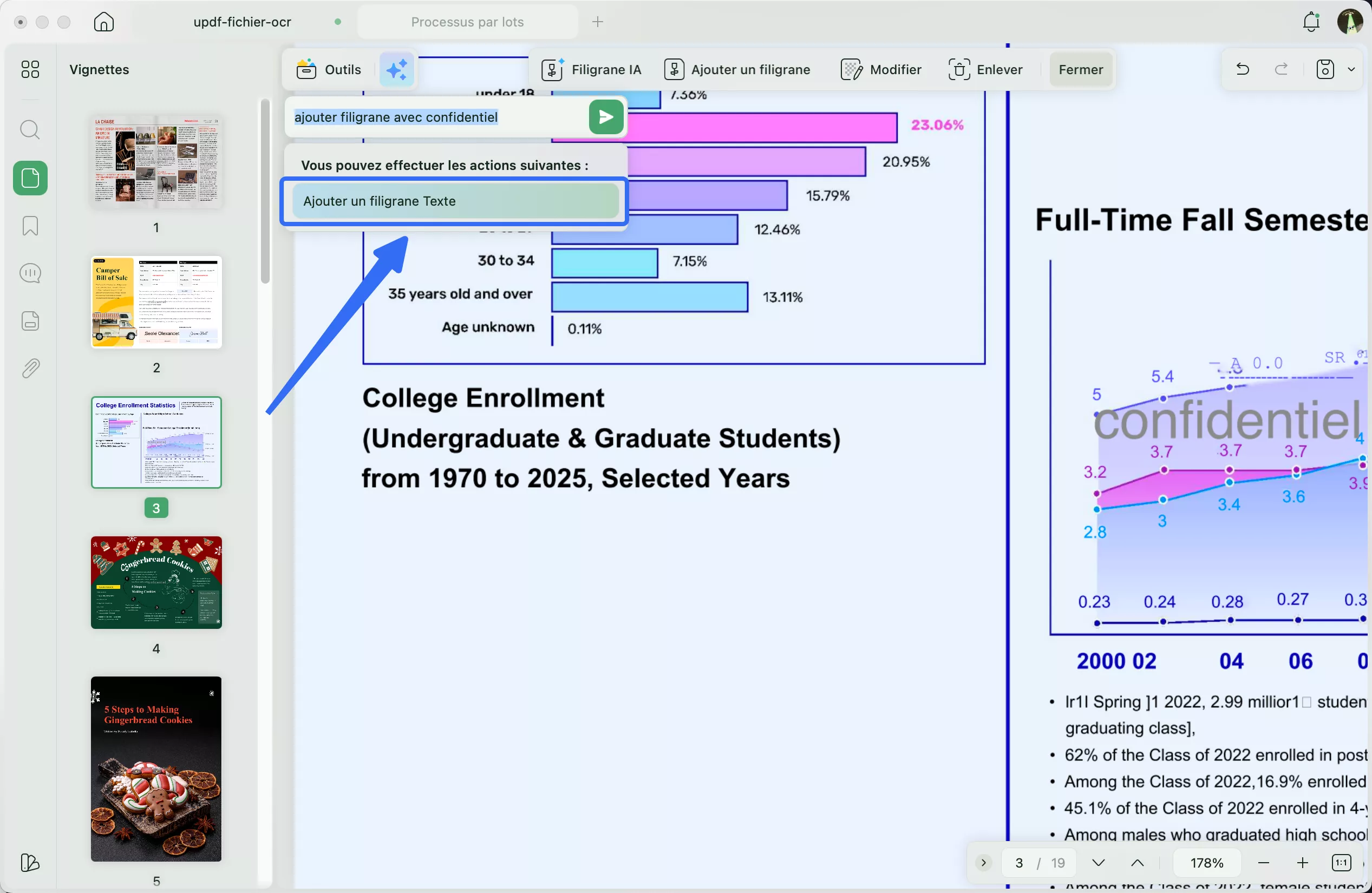The height and width of the screenshot is (893, 1372).
Task: Select Ajouter un filigrane Texte option
Action: click(455, 201)
